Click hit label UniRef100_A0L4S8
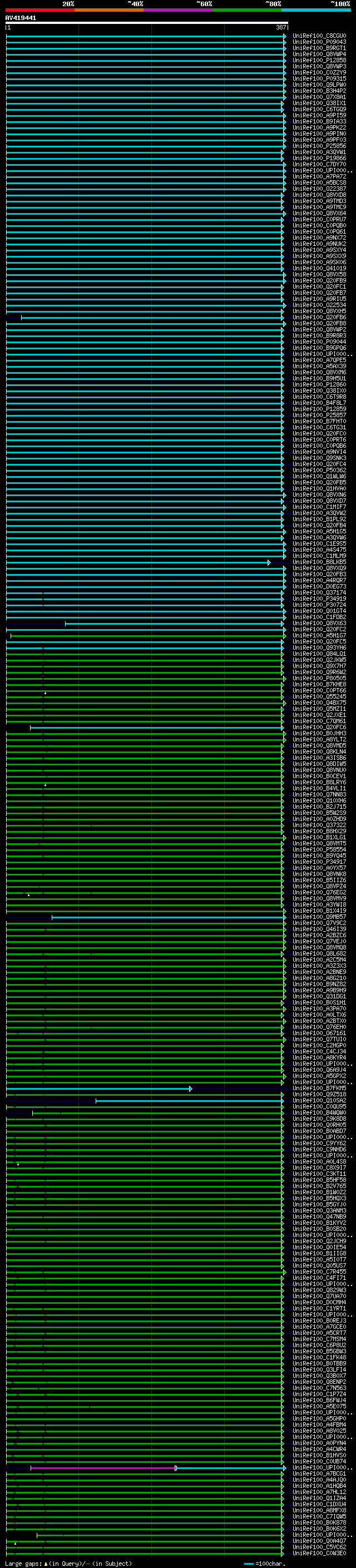Screen dimensions: 356x1568 [x=319, y=1161]
